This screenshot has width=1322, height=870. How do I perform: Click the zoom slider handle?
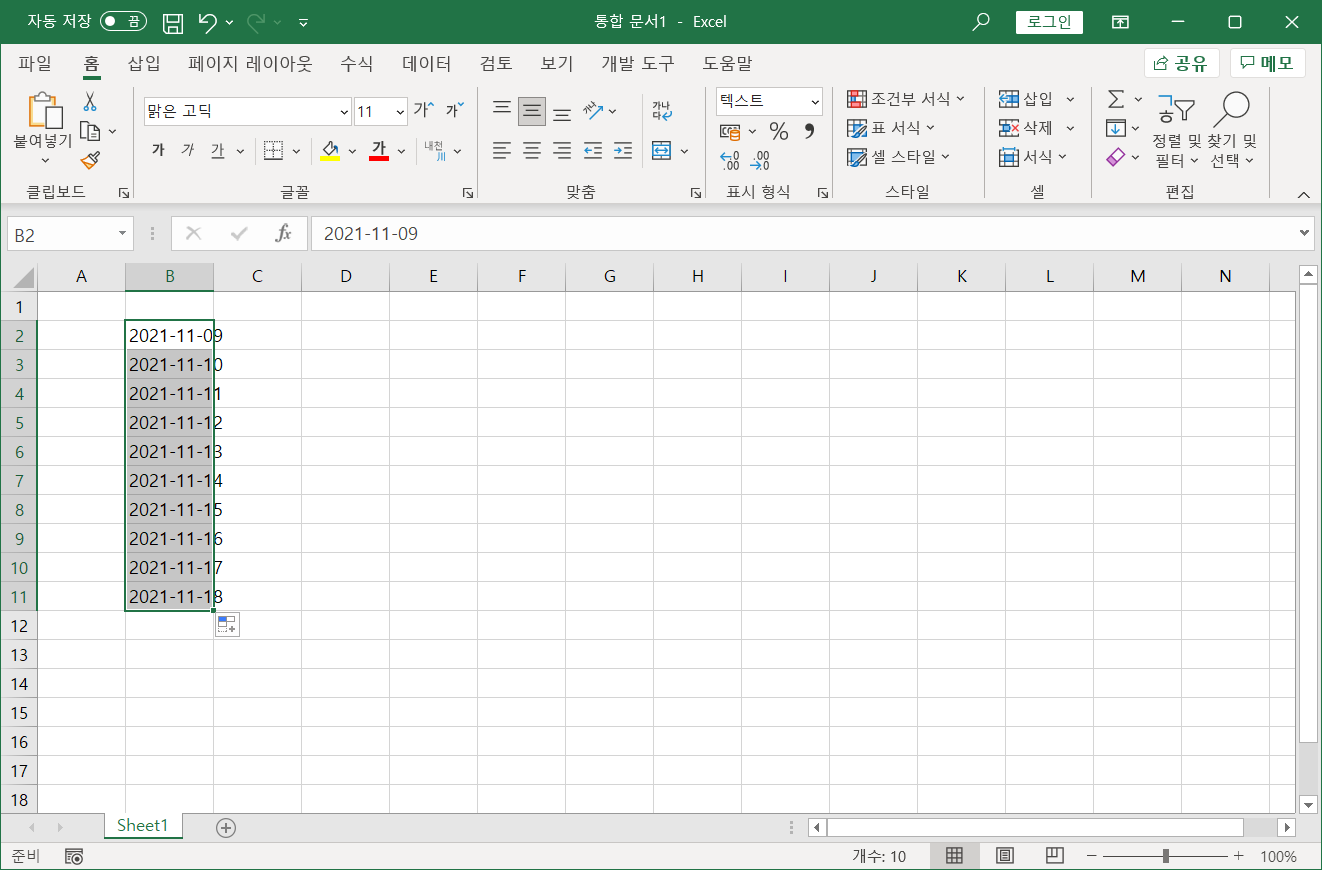click(1166, 856)
